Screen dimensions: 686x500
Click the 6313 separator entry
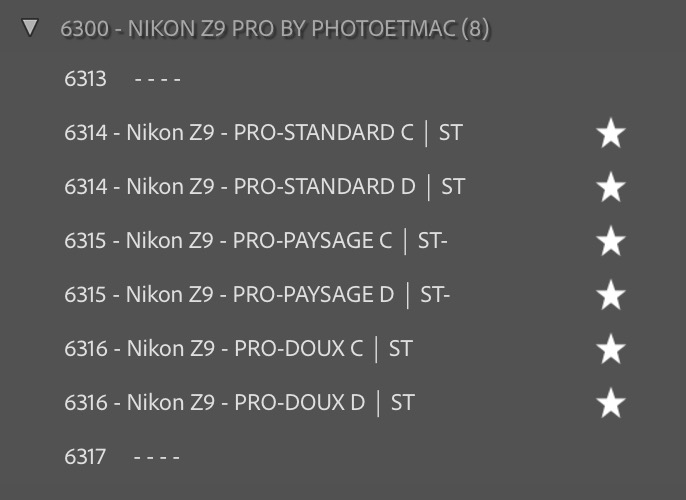click(122, 79)
